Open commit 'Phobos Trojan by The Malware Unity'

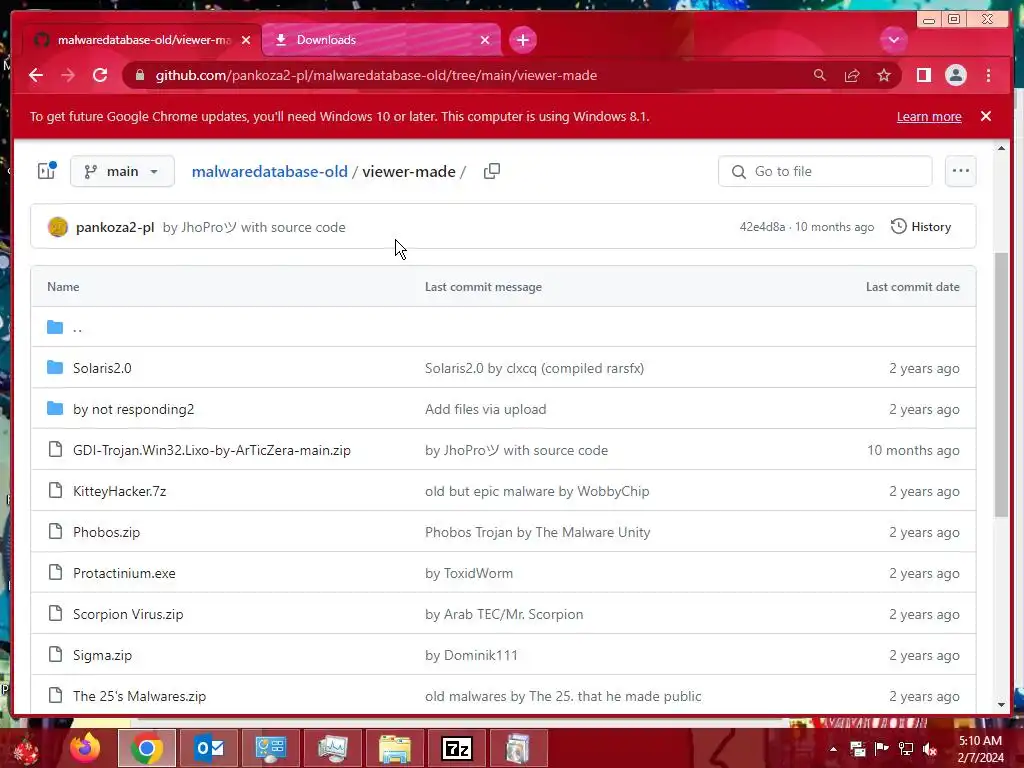[537, 532]
